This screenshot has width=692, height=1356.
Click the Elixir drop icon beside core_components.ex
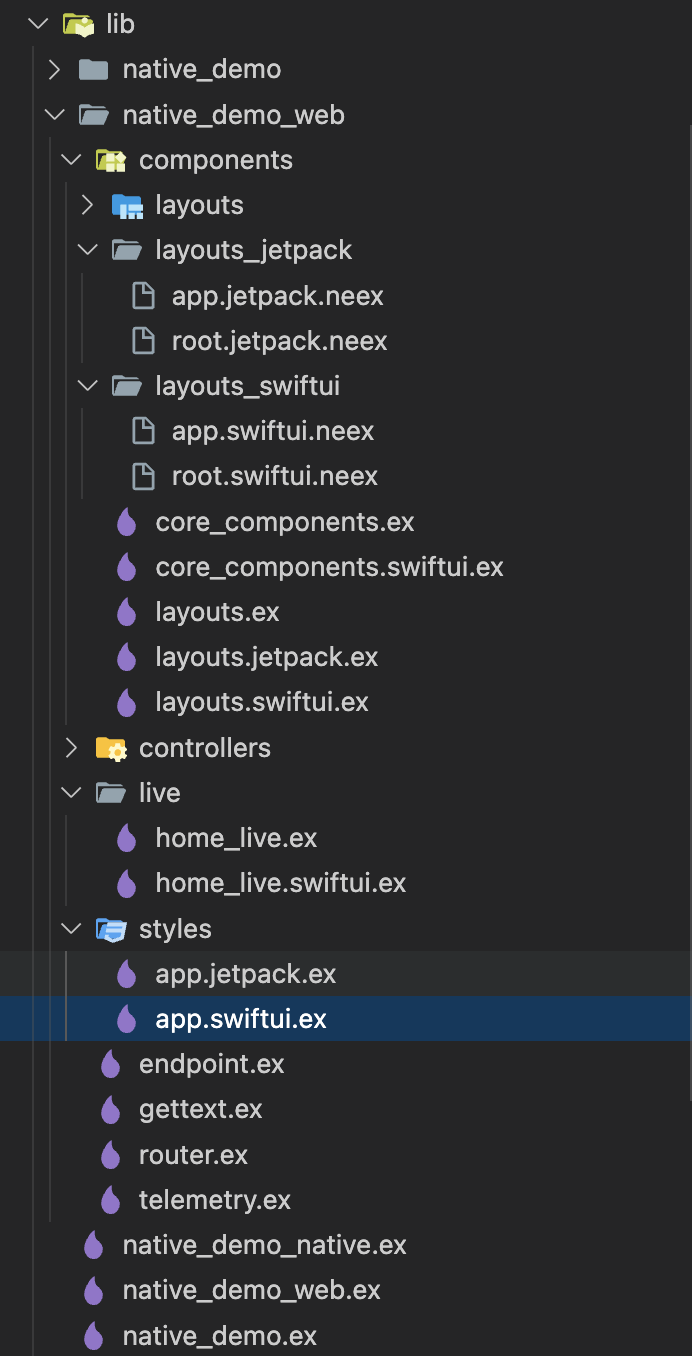pos(127,521)
